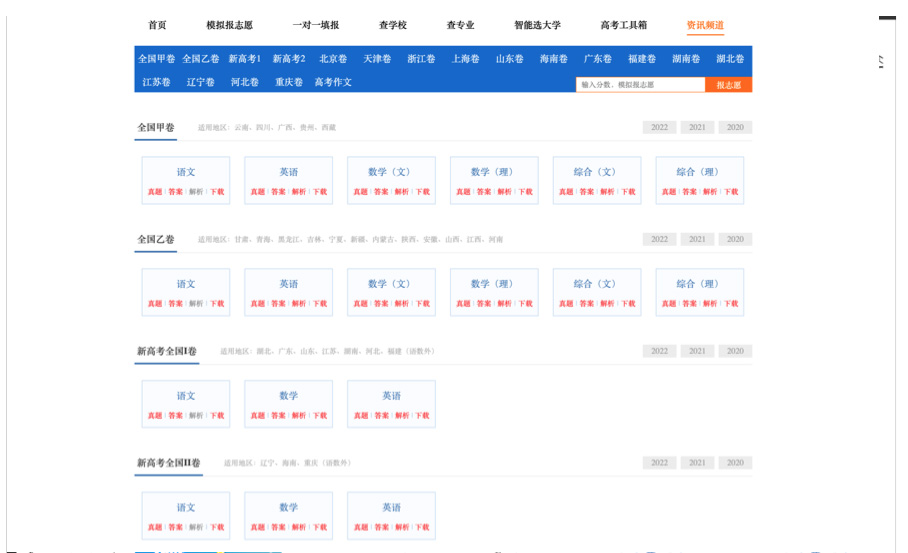The height and width of the screenshot is (553, 908).
Task: Open the 首页 navigation tab
Action: point(157,25)
